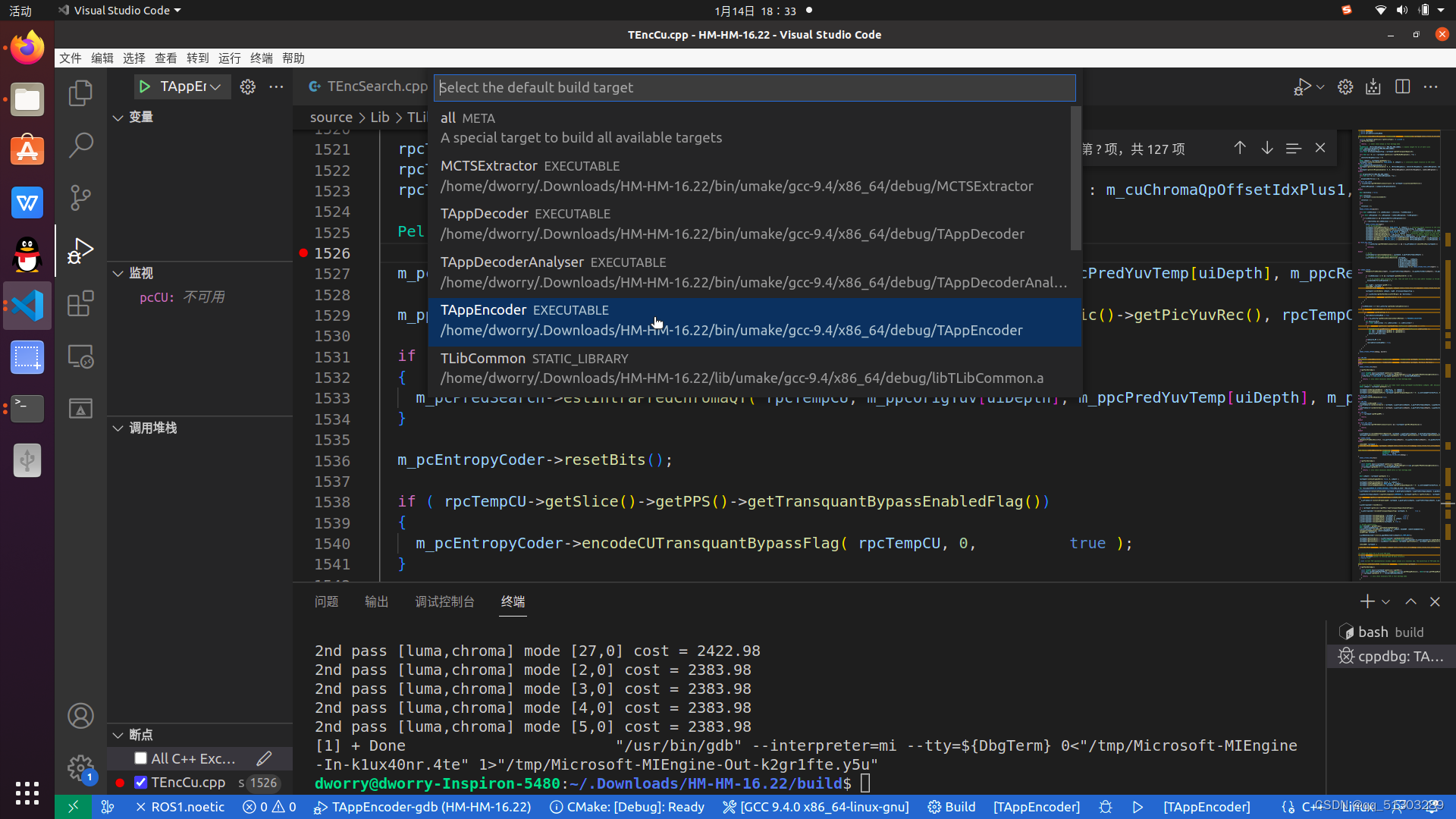
Task: Open the Explorer view in activity bar
Action: [80, 93]
